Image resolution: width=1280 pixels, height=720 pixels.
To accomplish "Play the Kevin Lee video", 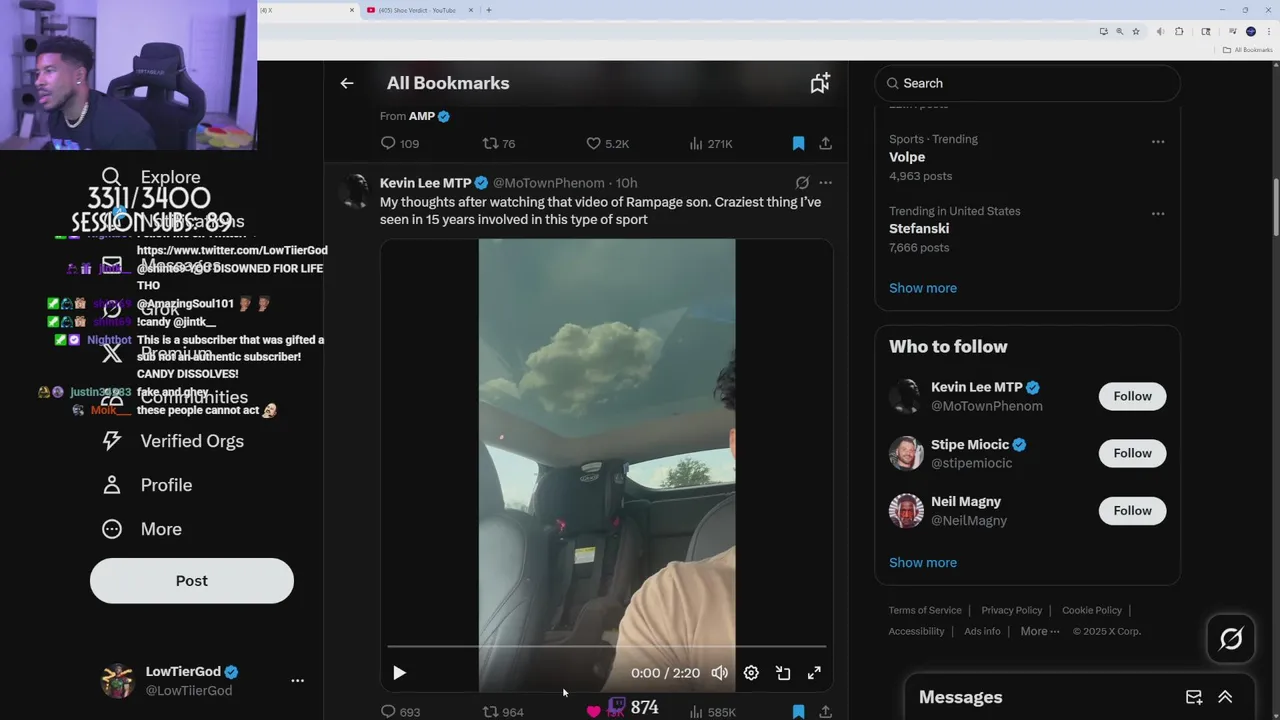I will (x=399, y=673).
